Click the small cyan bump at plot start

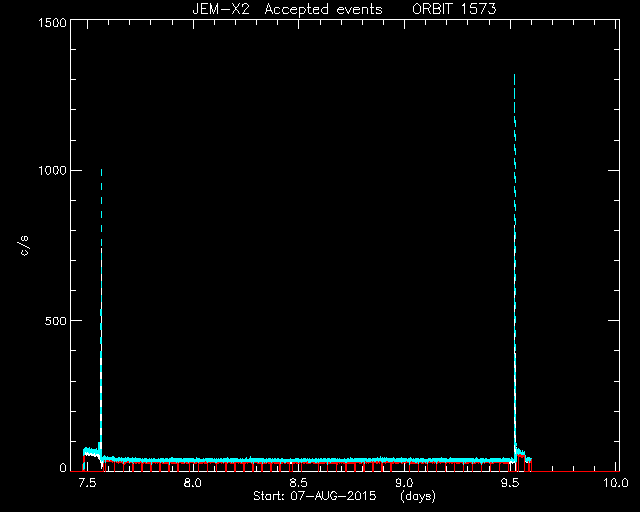click(91, 451)
